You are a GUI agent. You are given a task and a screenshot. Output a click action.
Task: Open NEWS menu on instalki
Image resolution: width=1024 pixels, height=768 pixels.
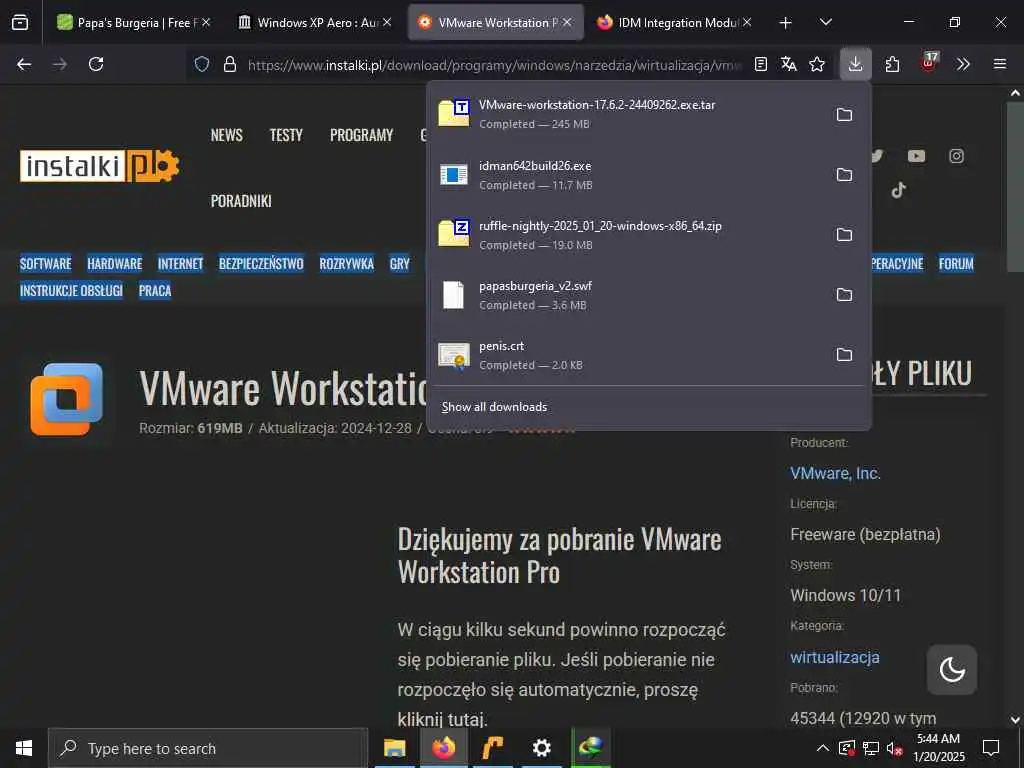227,135
